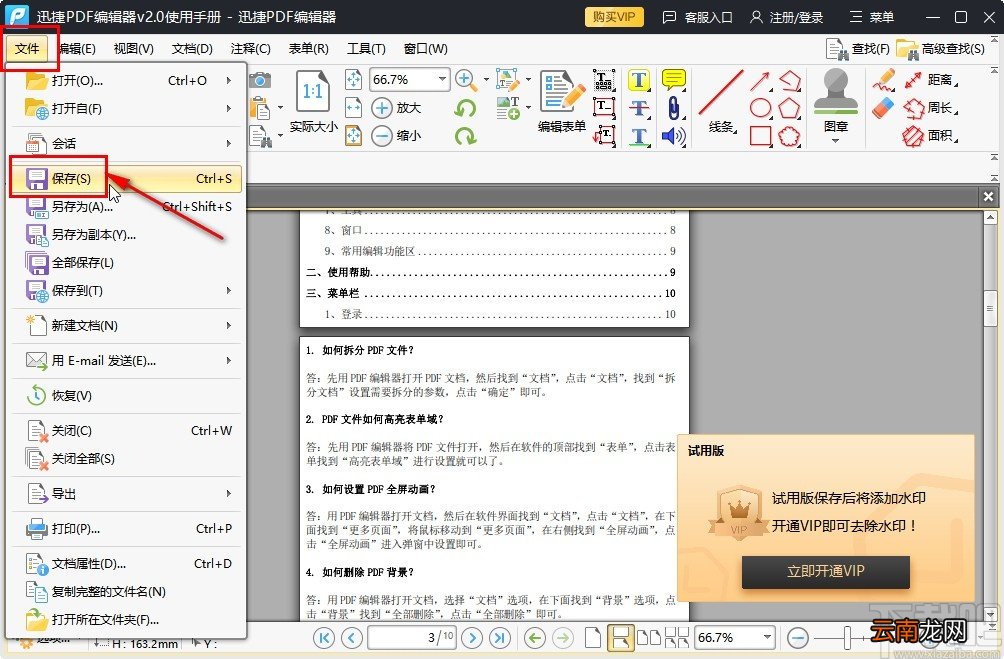Select the oval shape tool
The image size is (1004, 659).
tap(761, 108)
